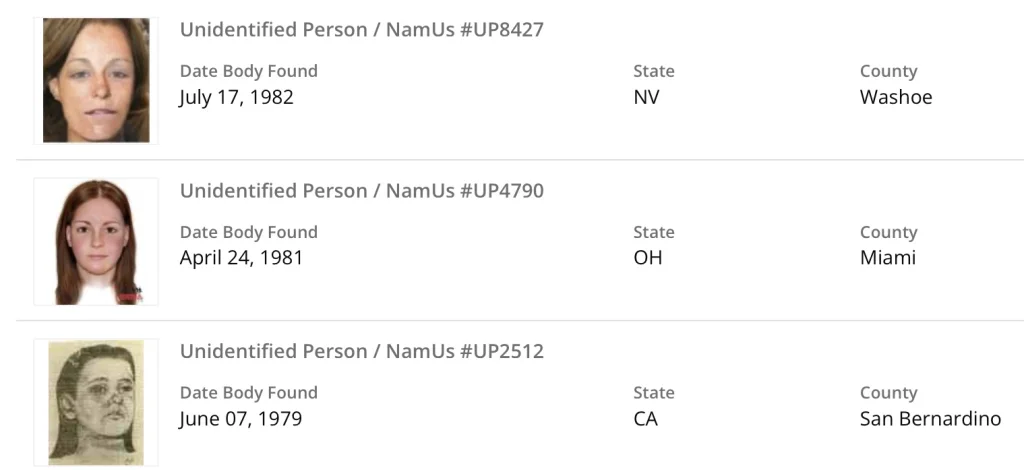The image size is (1024, 470).
Task: Click the Date Body Found label for UP8427
Action: (x=248, y=71)
